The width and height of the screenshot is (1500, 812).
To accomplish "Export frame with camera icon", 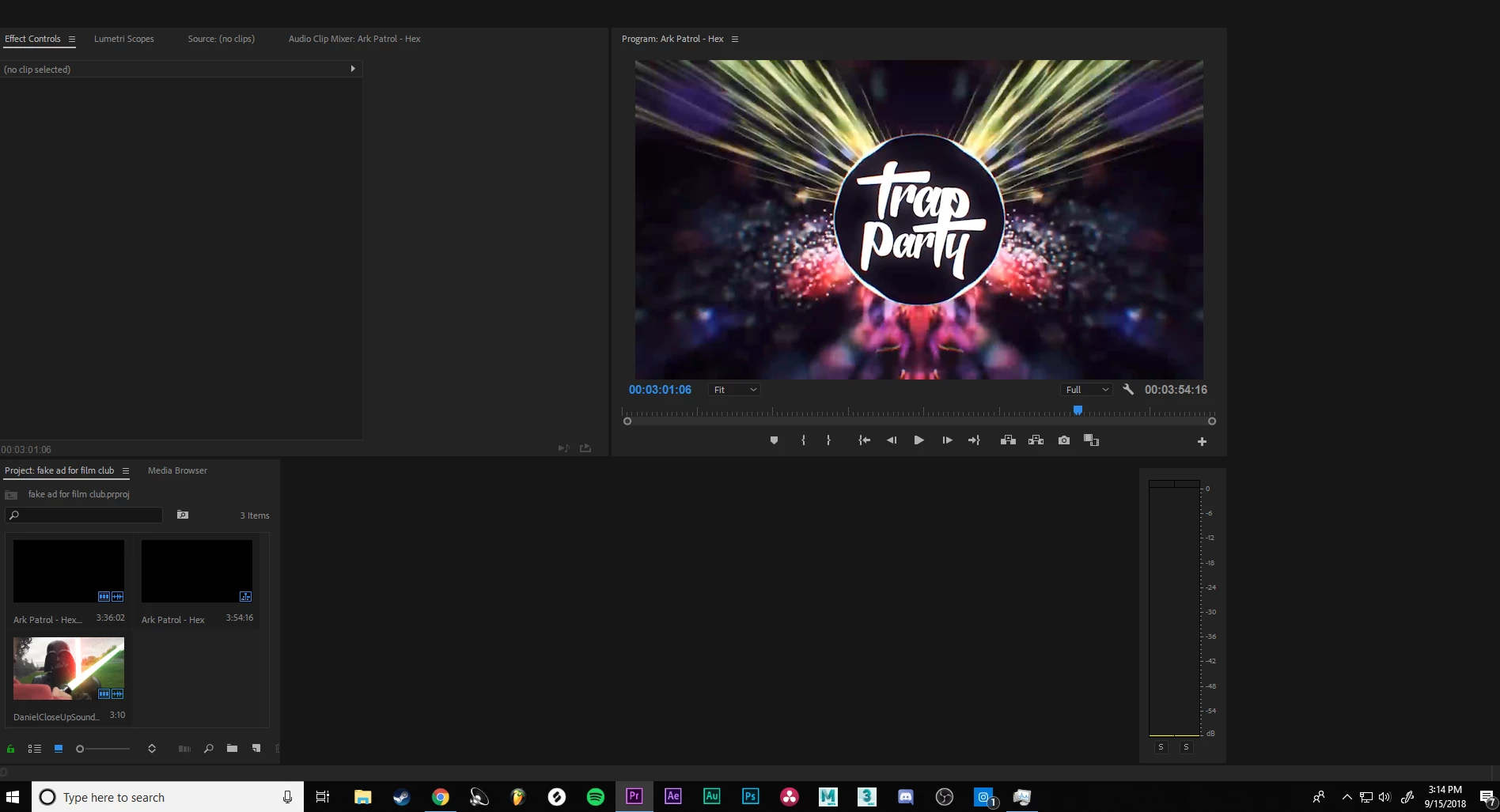I will point(1064,440).
